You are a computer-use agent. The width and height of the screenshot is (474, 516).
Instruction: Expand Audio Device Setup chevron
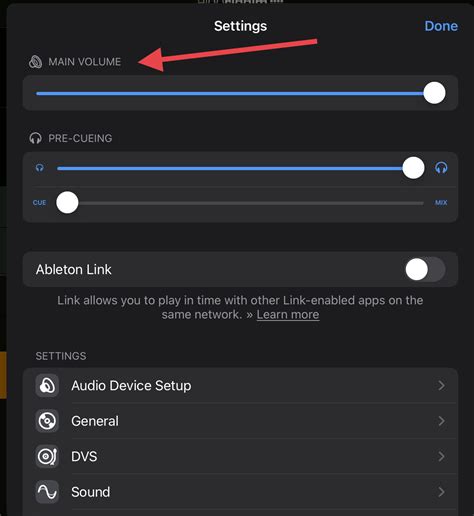pos(441,386)
